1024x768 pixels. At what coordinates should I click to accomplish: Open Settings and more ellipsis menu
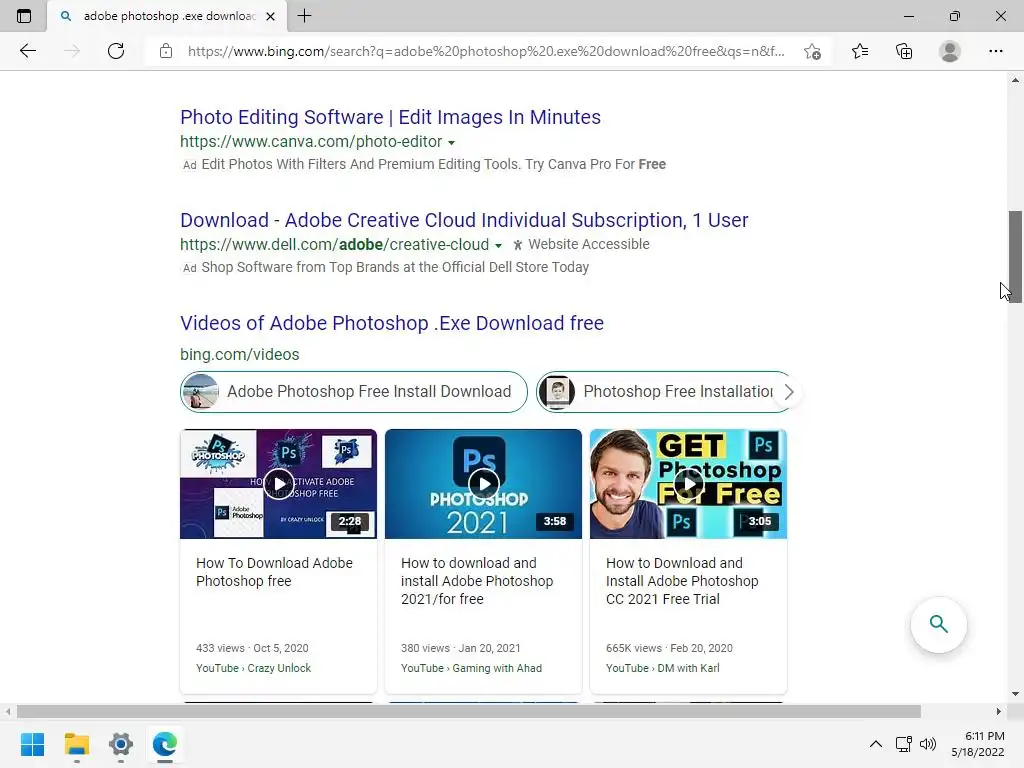(x=995, y=51)
